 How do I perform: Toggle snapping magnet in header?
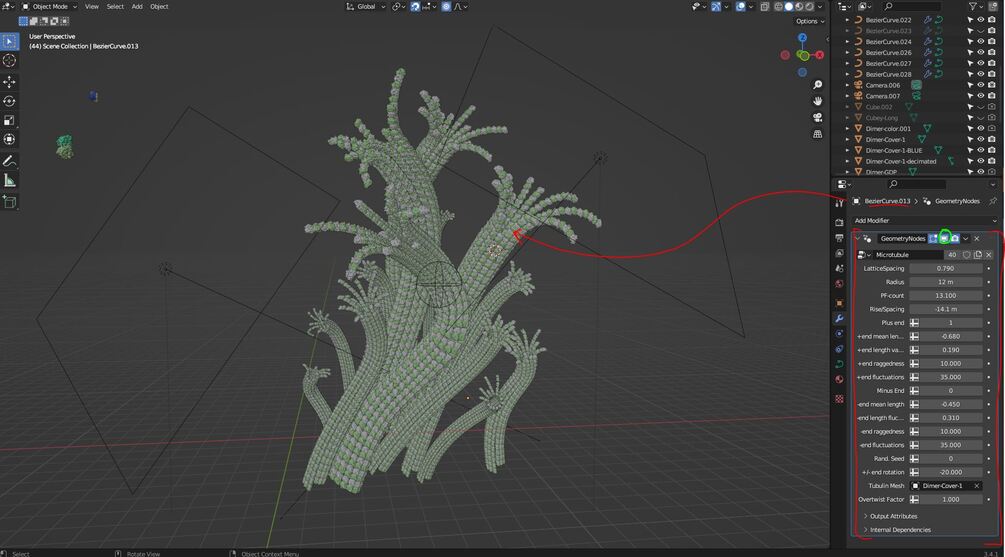(415, 6)
